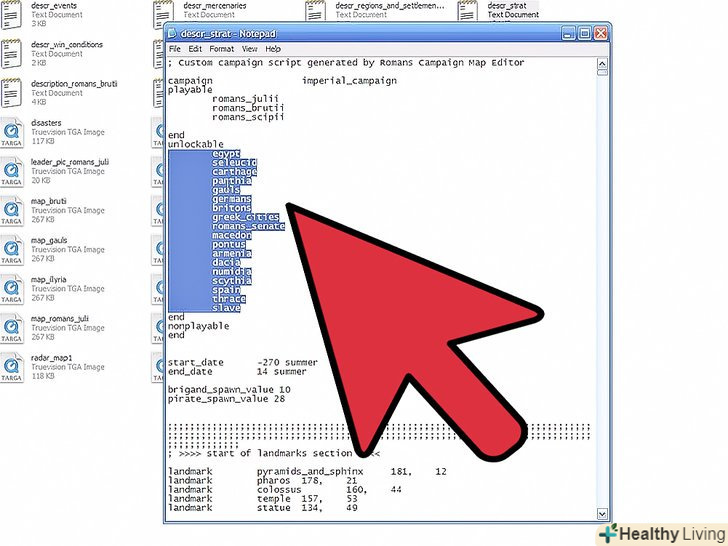Screen dimensions: 728x546
Task: Click the highlighted germans line
Action: [x=231, y=199]
